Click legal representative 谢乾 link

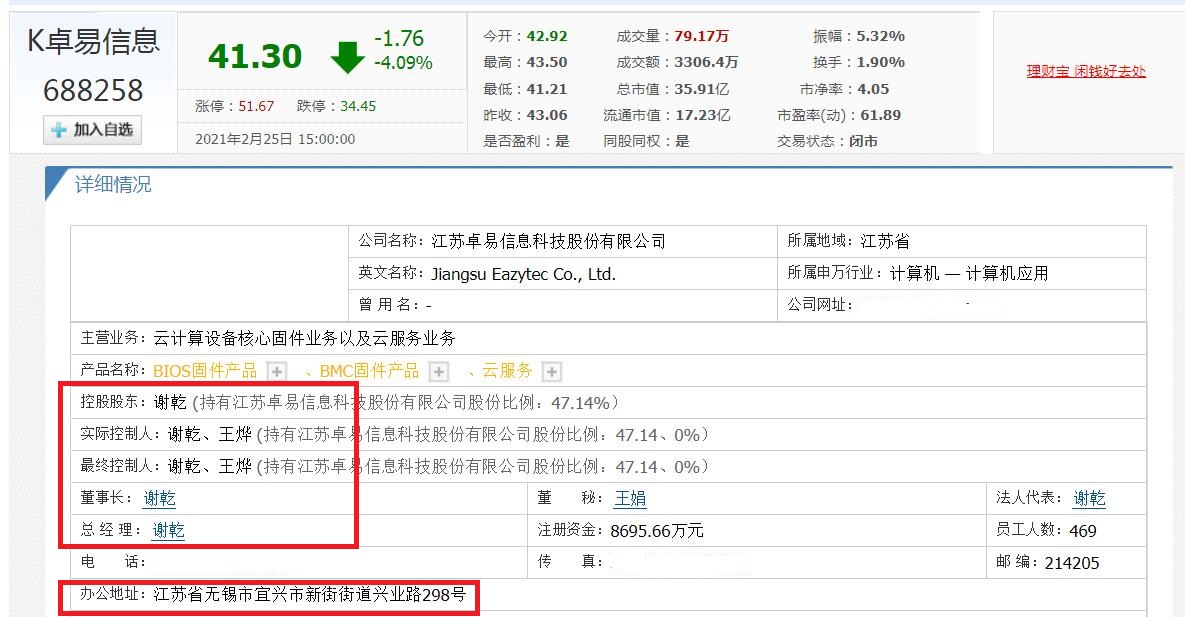pos(1089,498)
